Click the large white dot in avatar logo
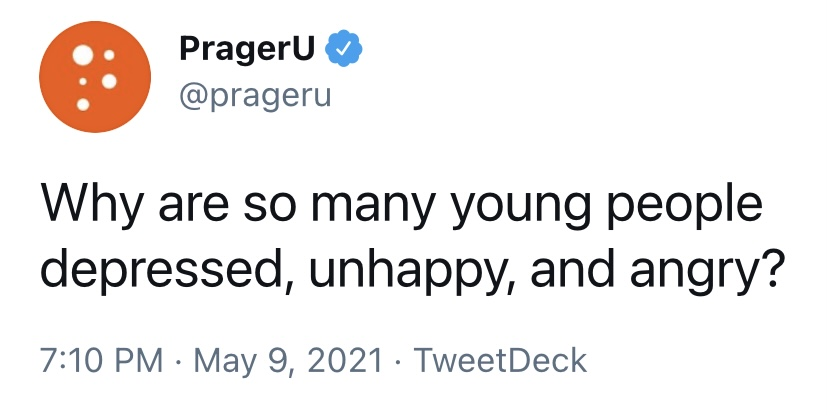827x415 pixels. click(x=84, y=53)
